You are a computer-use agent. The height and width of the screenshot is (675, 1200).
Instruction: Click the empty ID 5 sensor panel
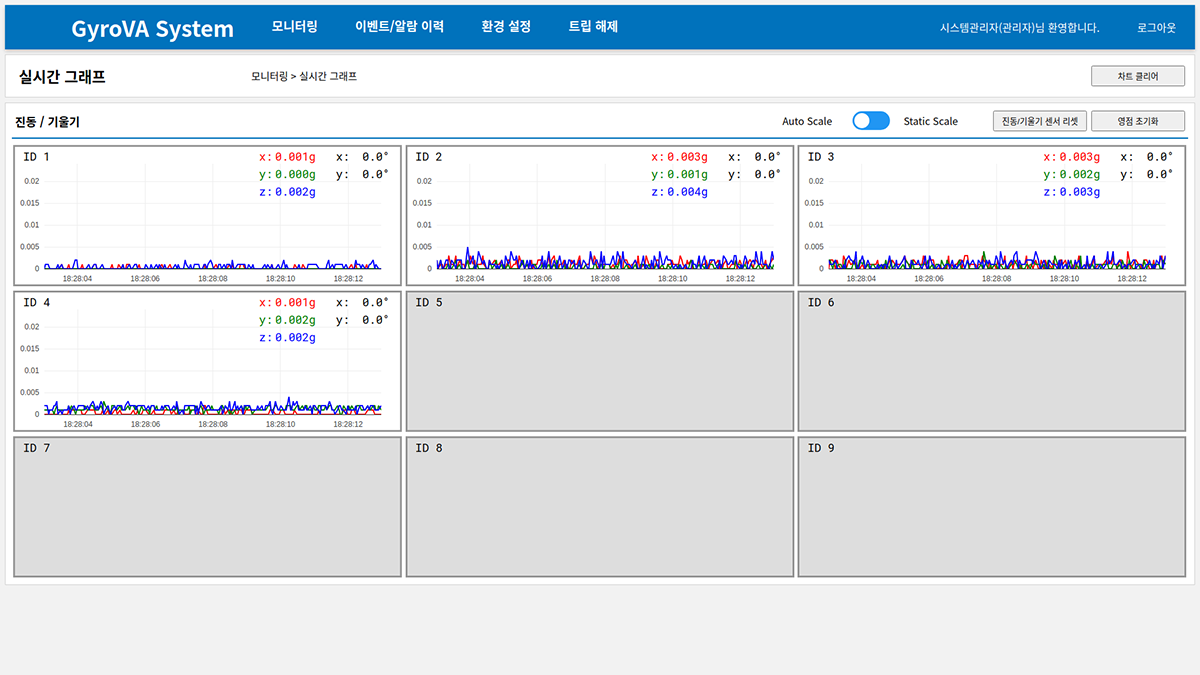tap(600, 361)
